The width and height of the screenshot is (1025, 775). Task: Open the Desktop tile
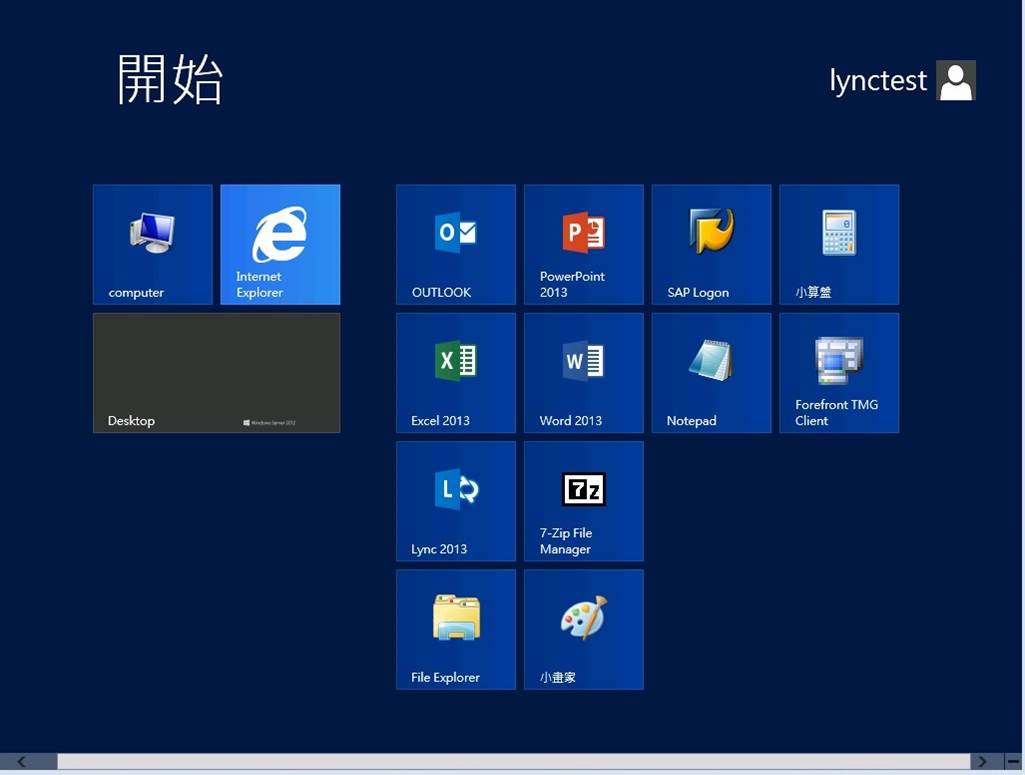[216, 372]
